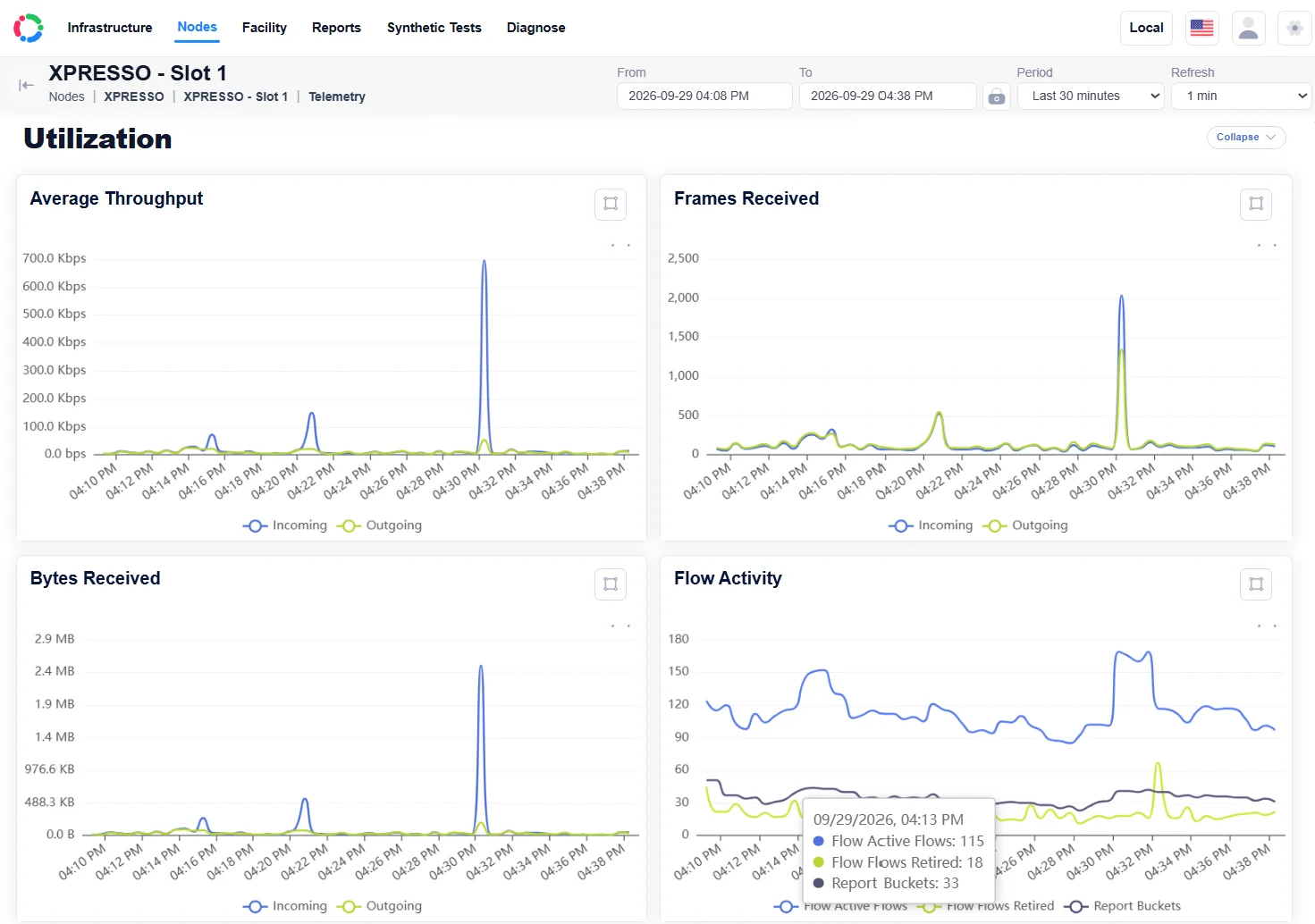Toggle Incoming series in Bytes Received legend
The height and width of the screenshot is (924, 1315).
tap(285, 906)
